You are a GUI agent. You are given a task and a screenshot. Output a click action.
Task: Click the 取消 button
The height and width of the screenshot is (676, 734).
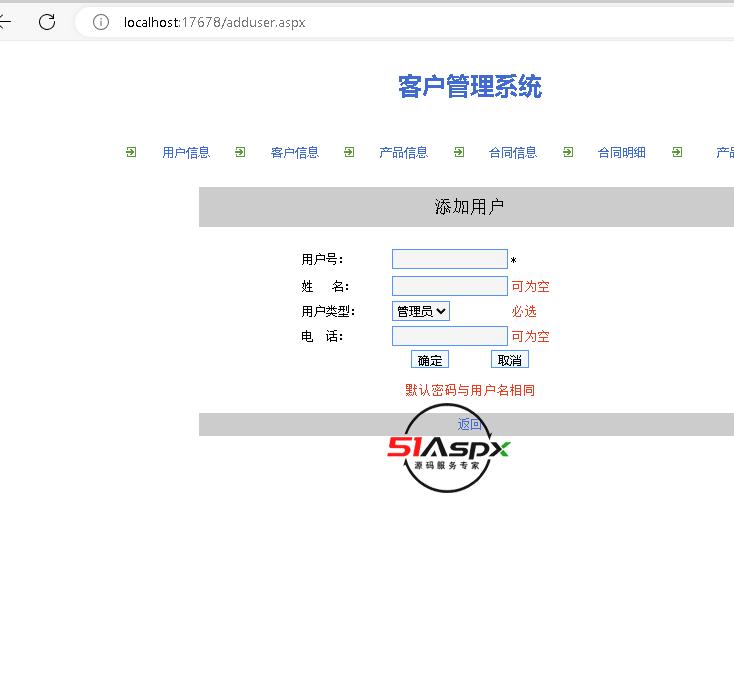[510, 360]
